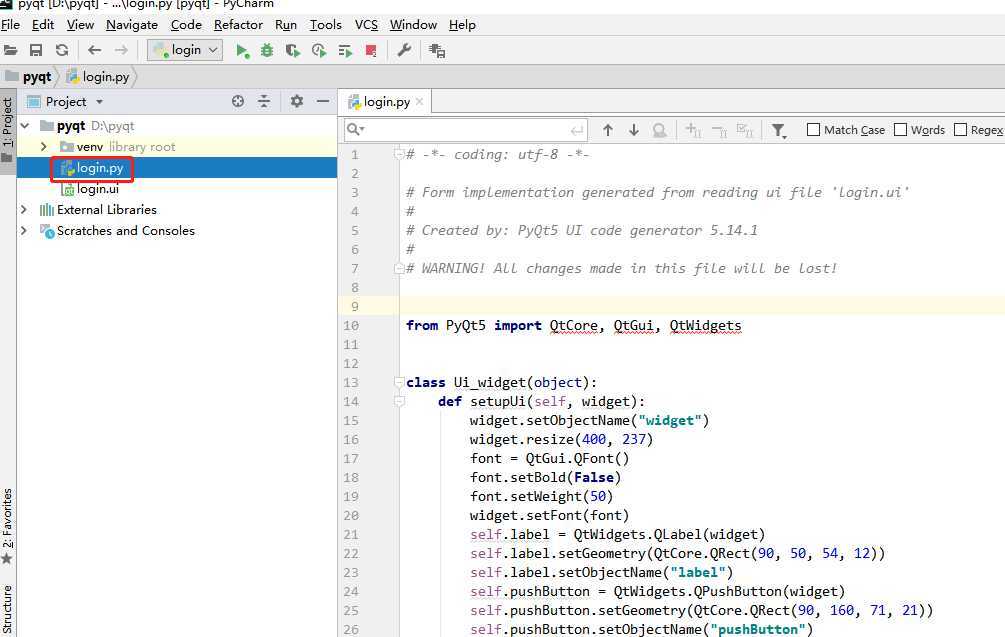Screen dimensions: 1005x637
Task: Expand Scratches and Consoles node
Action: pos(24,231)
